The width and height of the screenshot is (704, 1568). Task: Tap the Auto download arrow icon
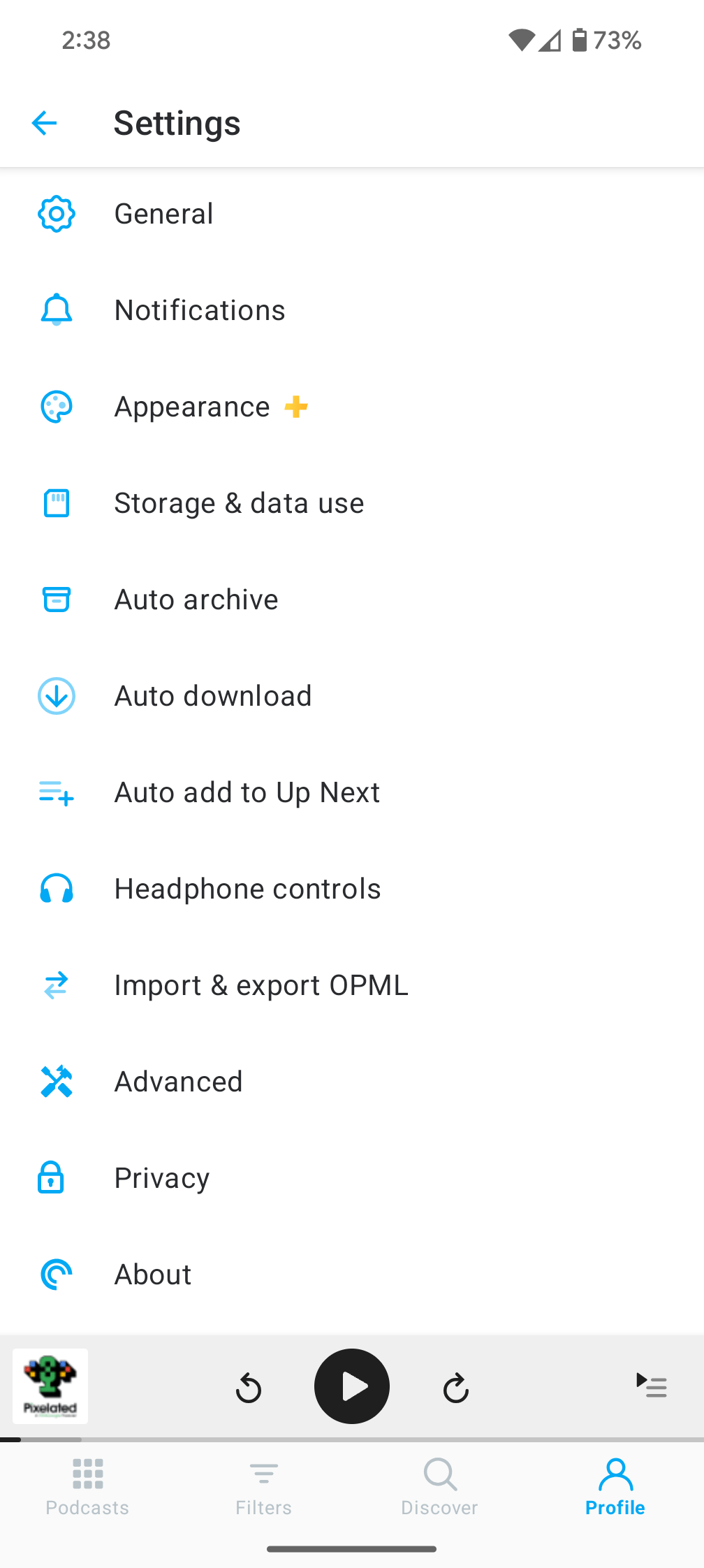pos(56,696)
